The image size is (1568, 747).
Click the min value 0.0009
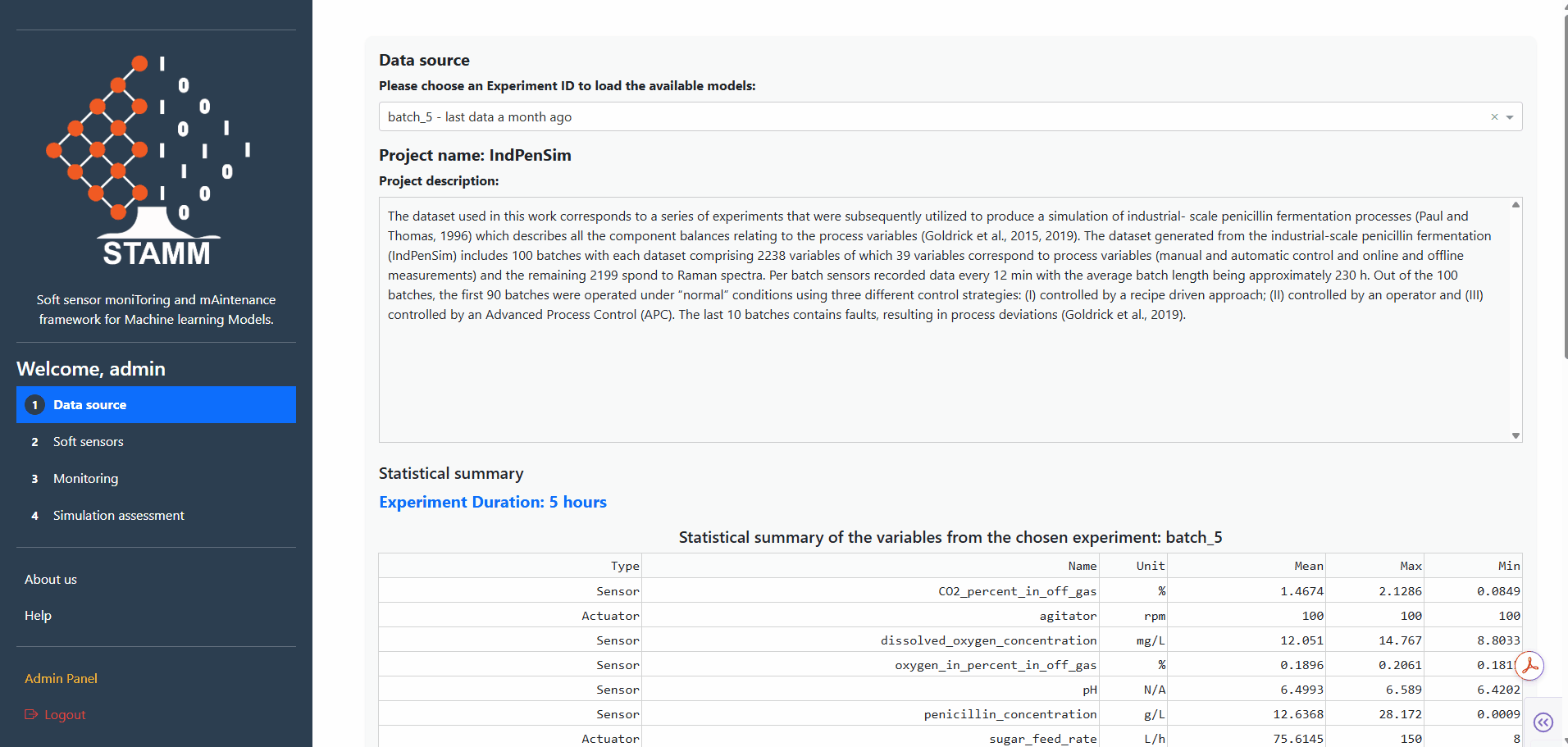point(1498,714)
